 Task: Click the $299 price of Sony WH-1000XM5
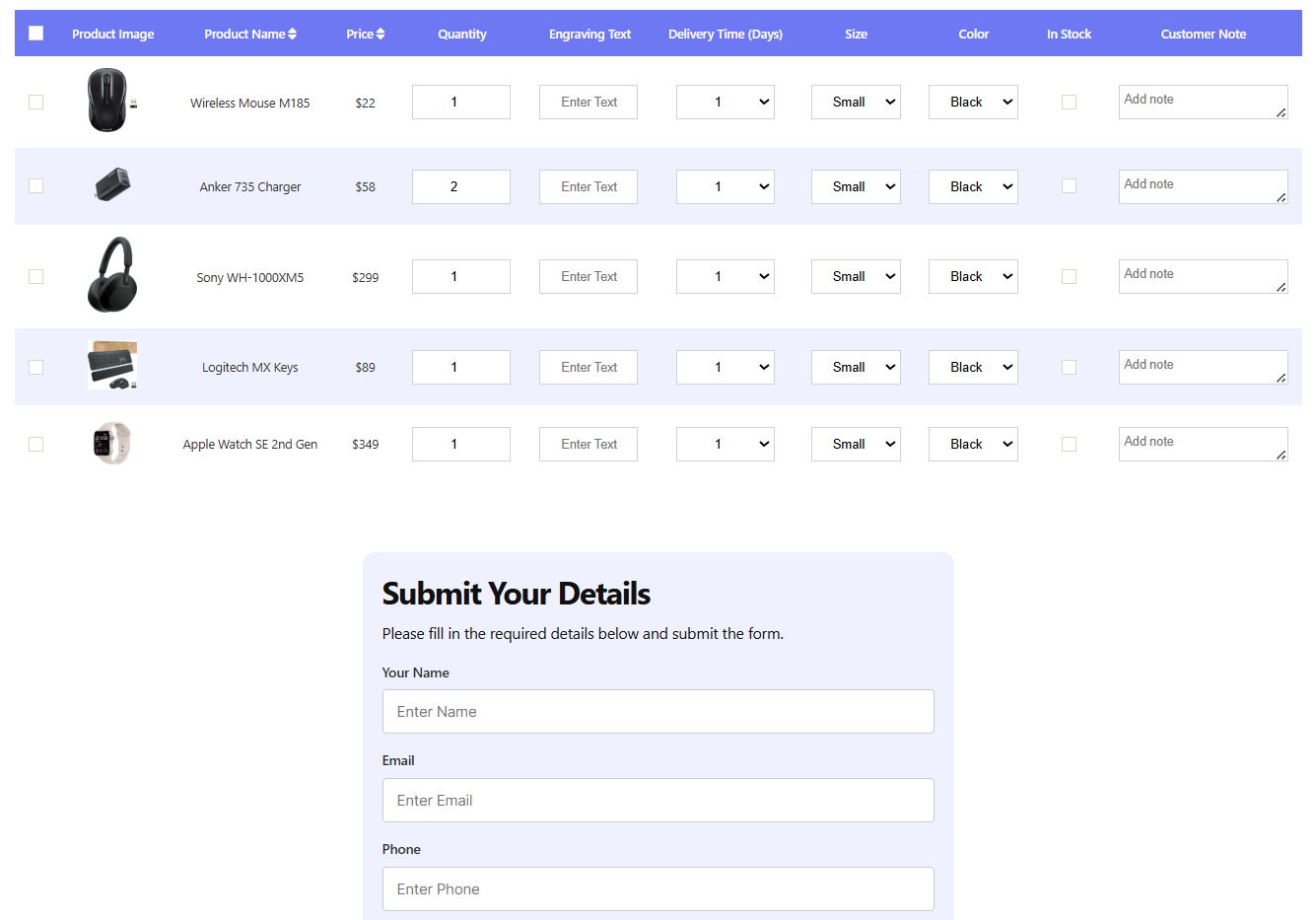pyautogui.click(x=365, y=277)
